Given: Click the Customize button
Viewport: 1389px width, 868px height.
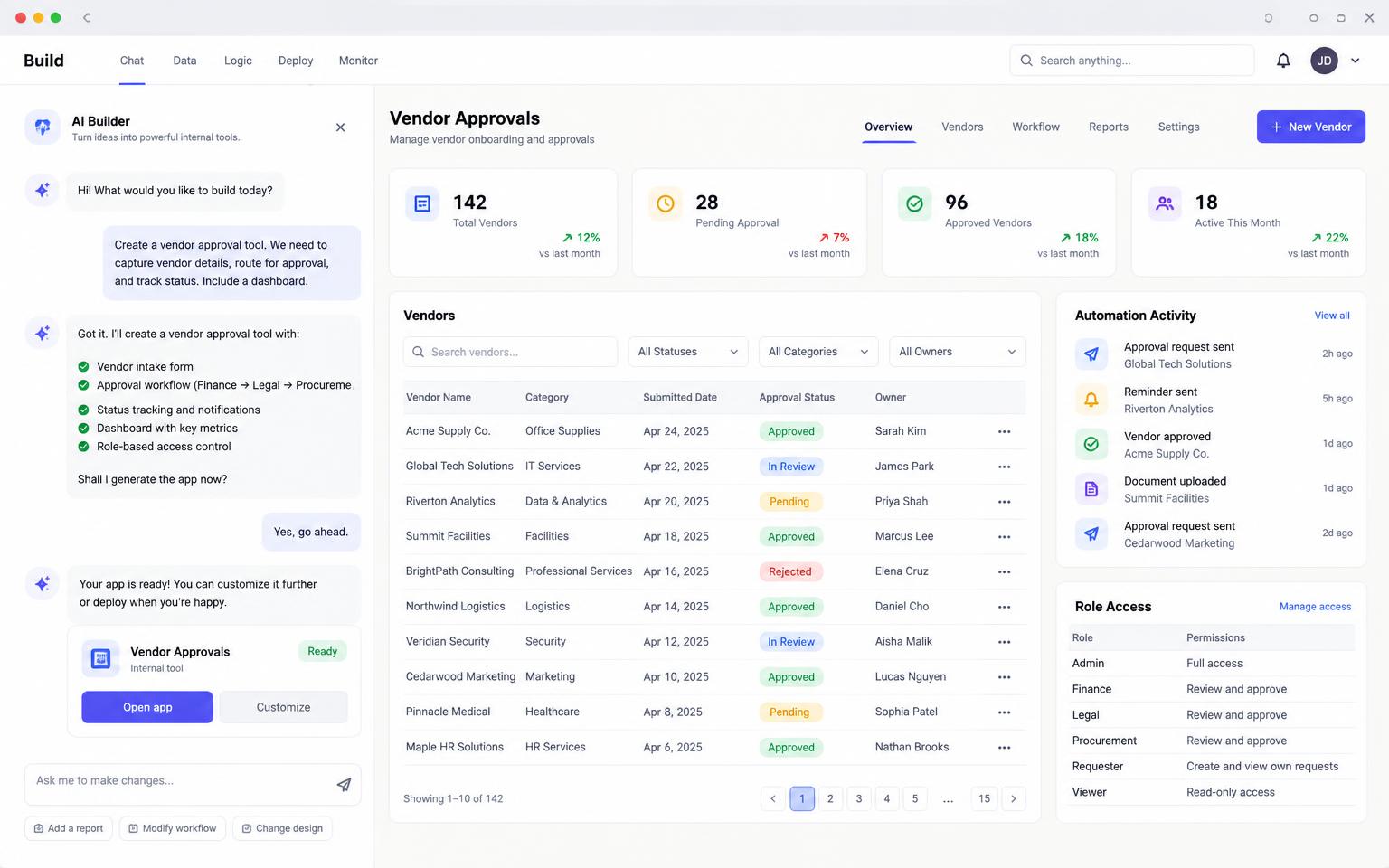Looking at the screenshot, I should pos(283,707).
